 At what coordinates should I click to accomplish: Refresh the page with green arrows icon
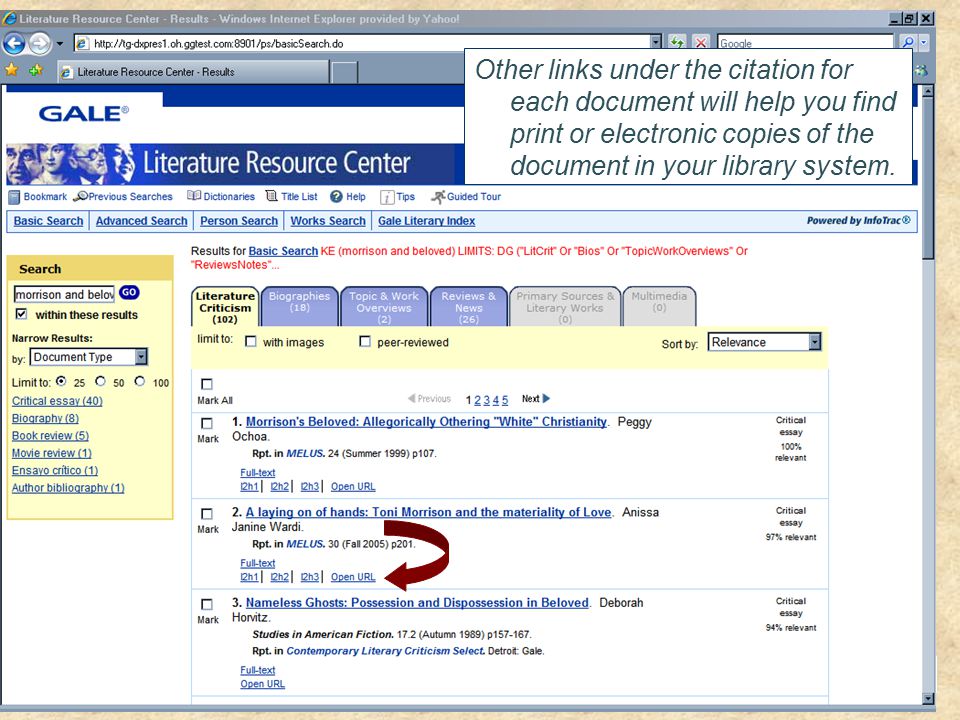pyautogui.click(x=677, y=43)
